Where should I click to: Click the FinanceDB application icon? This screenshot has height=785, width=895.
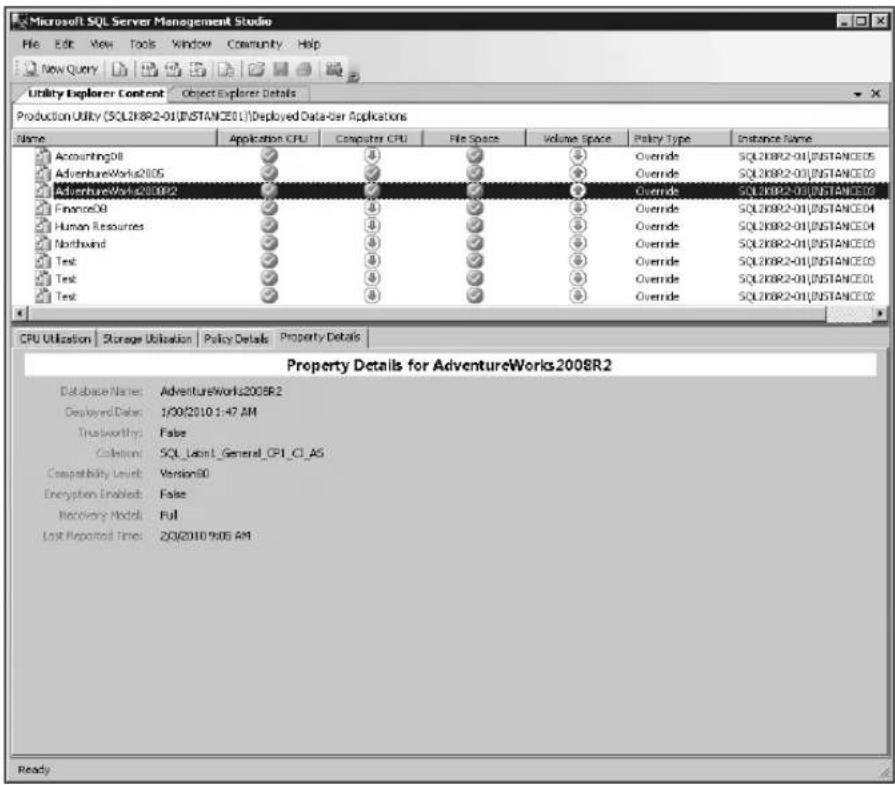(43, 209)
